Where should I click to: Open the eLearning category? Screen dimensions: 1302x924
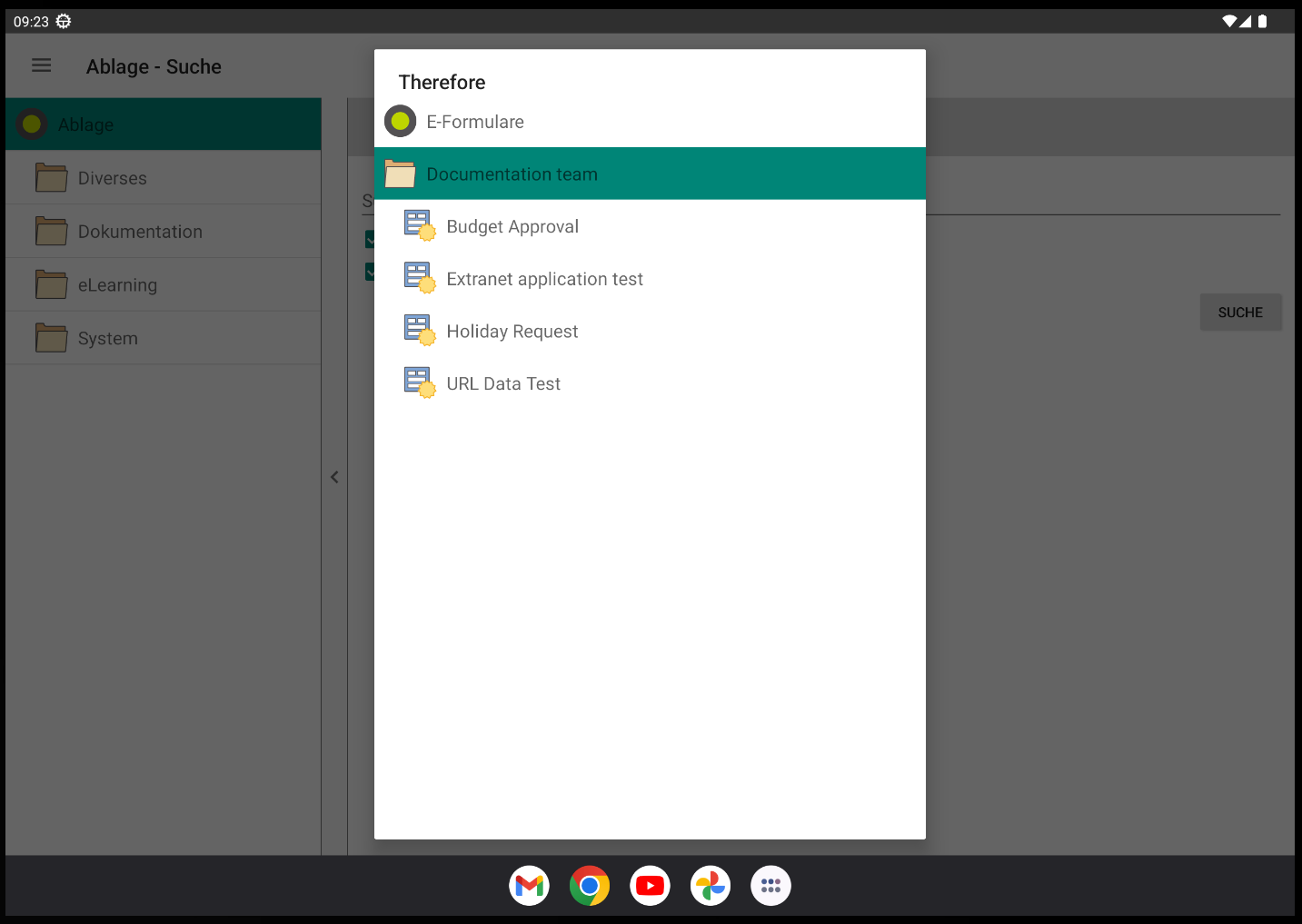pos(164,285)
